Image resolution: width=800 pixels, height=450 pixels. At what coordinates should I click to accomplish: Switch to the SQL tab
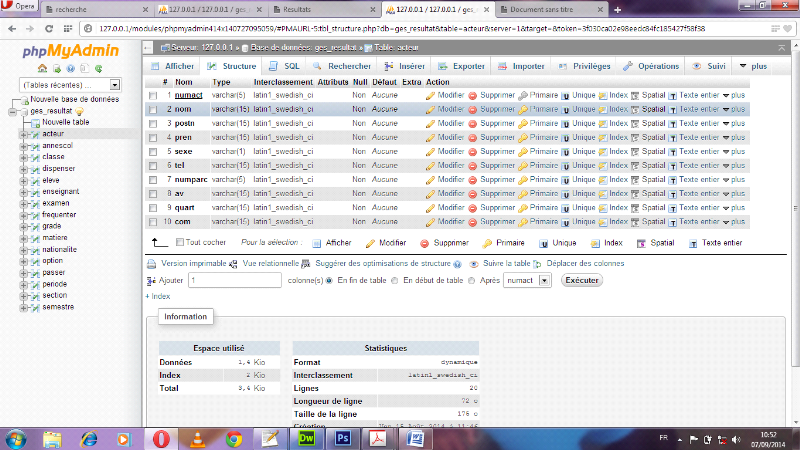tap(285, 66)
